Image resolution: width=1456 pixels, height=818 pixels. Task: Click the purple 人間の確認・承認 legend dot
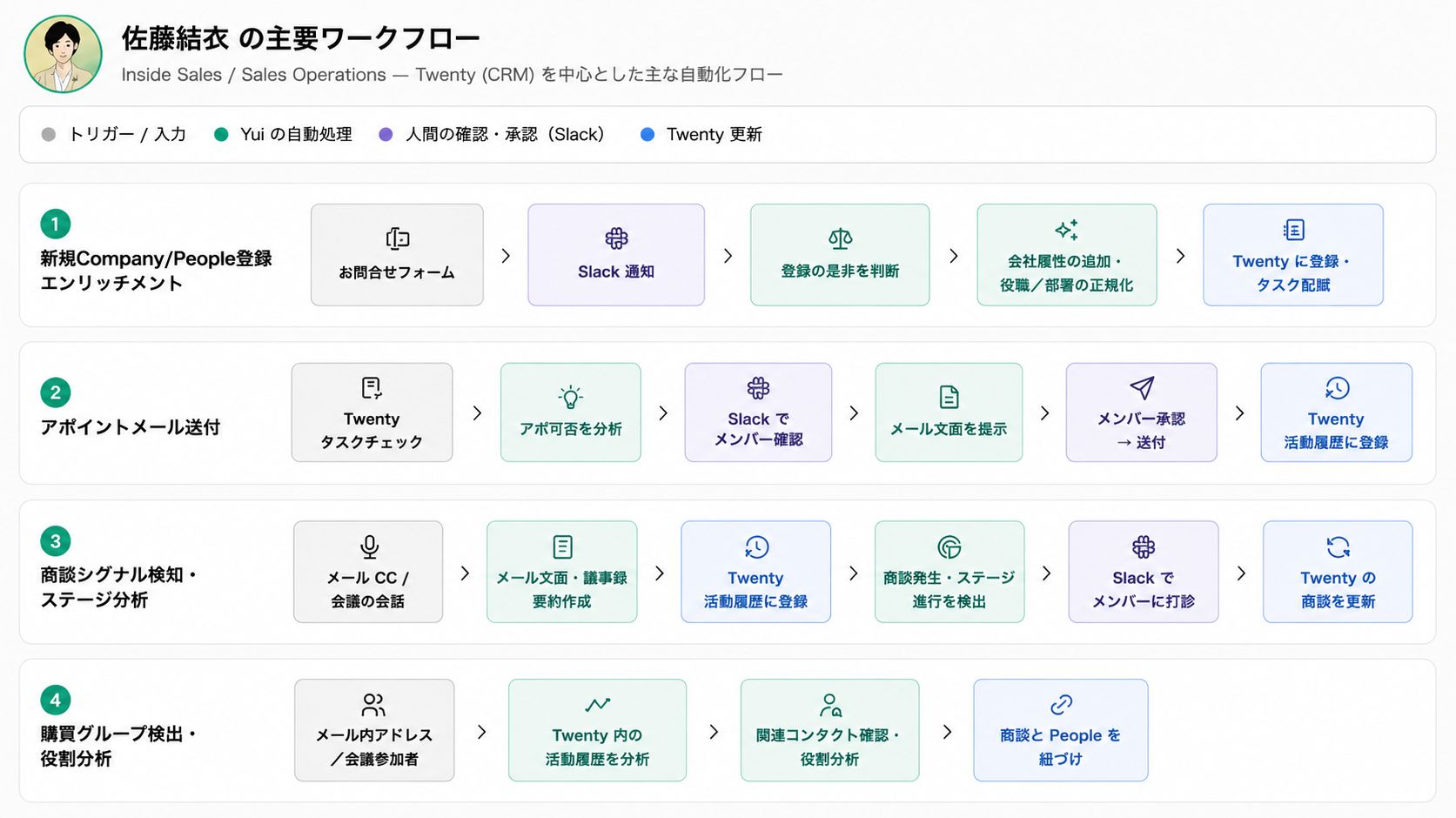click(x=386, y=134)
